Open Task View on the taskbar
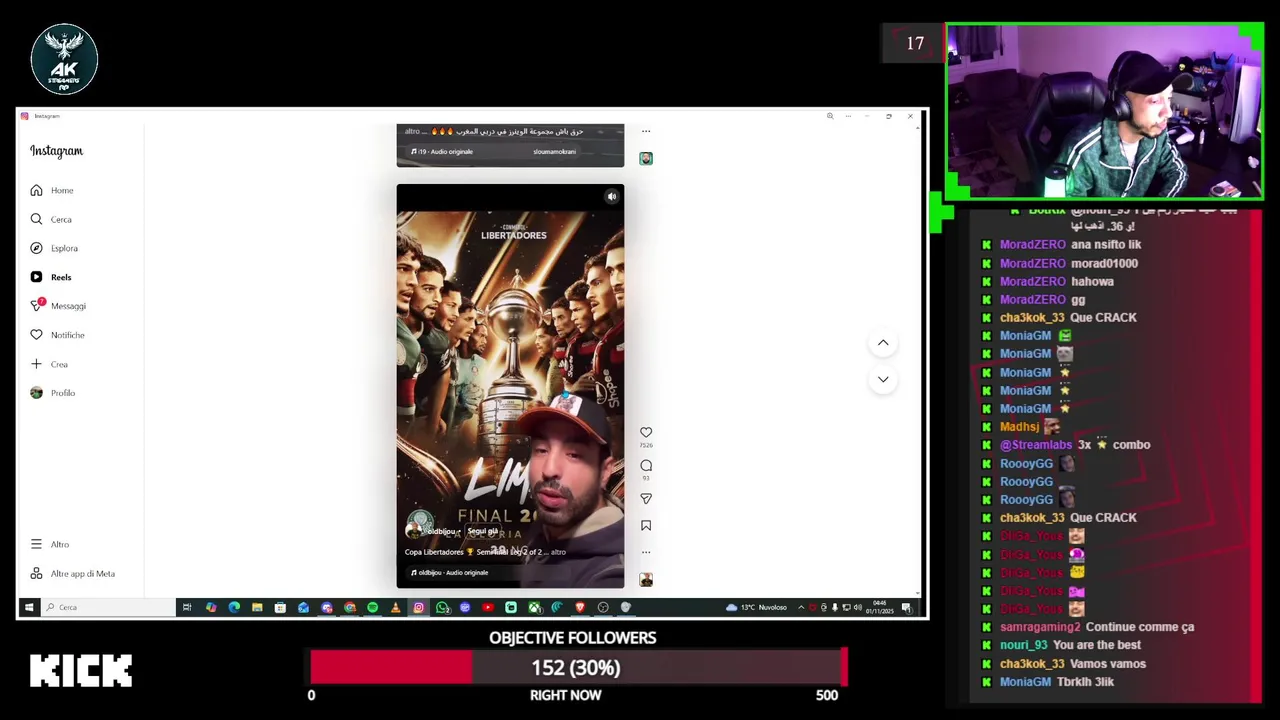Image resolution: width=1280 pixels, height=720 pixels. point(187,607)
